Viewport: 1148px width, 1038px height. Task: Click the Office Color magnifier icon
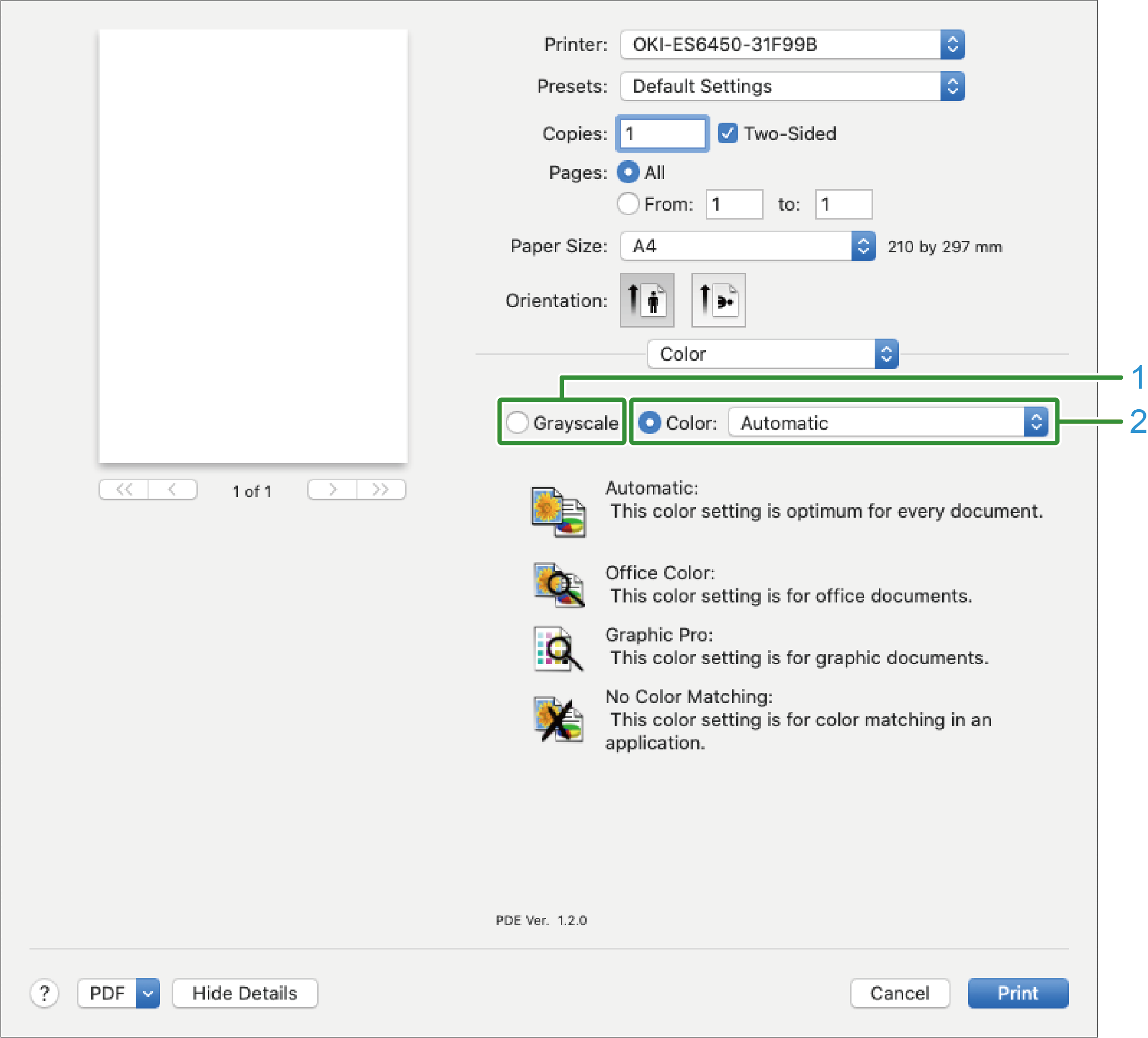pyautogui.click(x=559, y=585)
